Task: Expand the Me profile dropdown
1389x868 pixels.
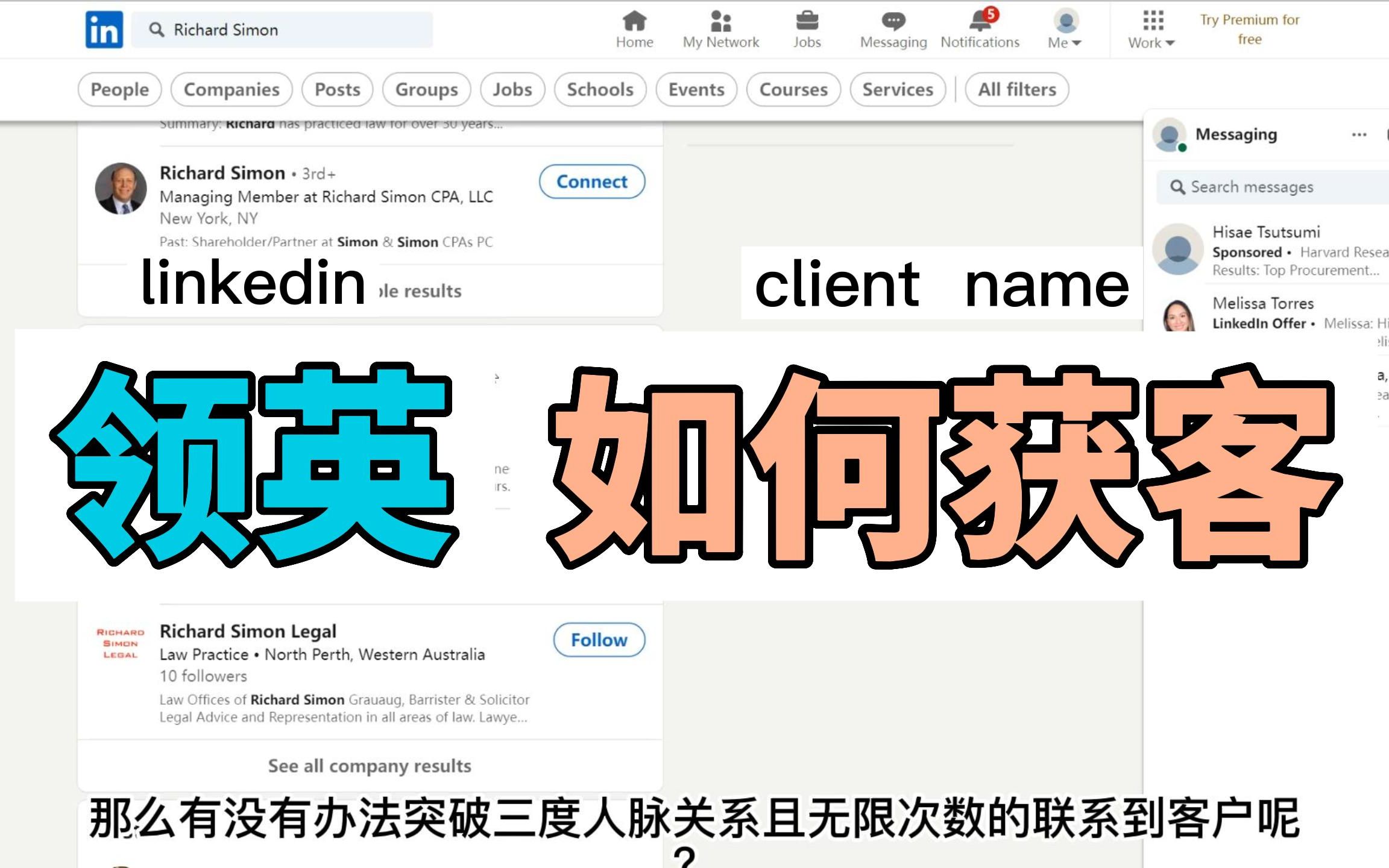Action: 1064,30
